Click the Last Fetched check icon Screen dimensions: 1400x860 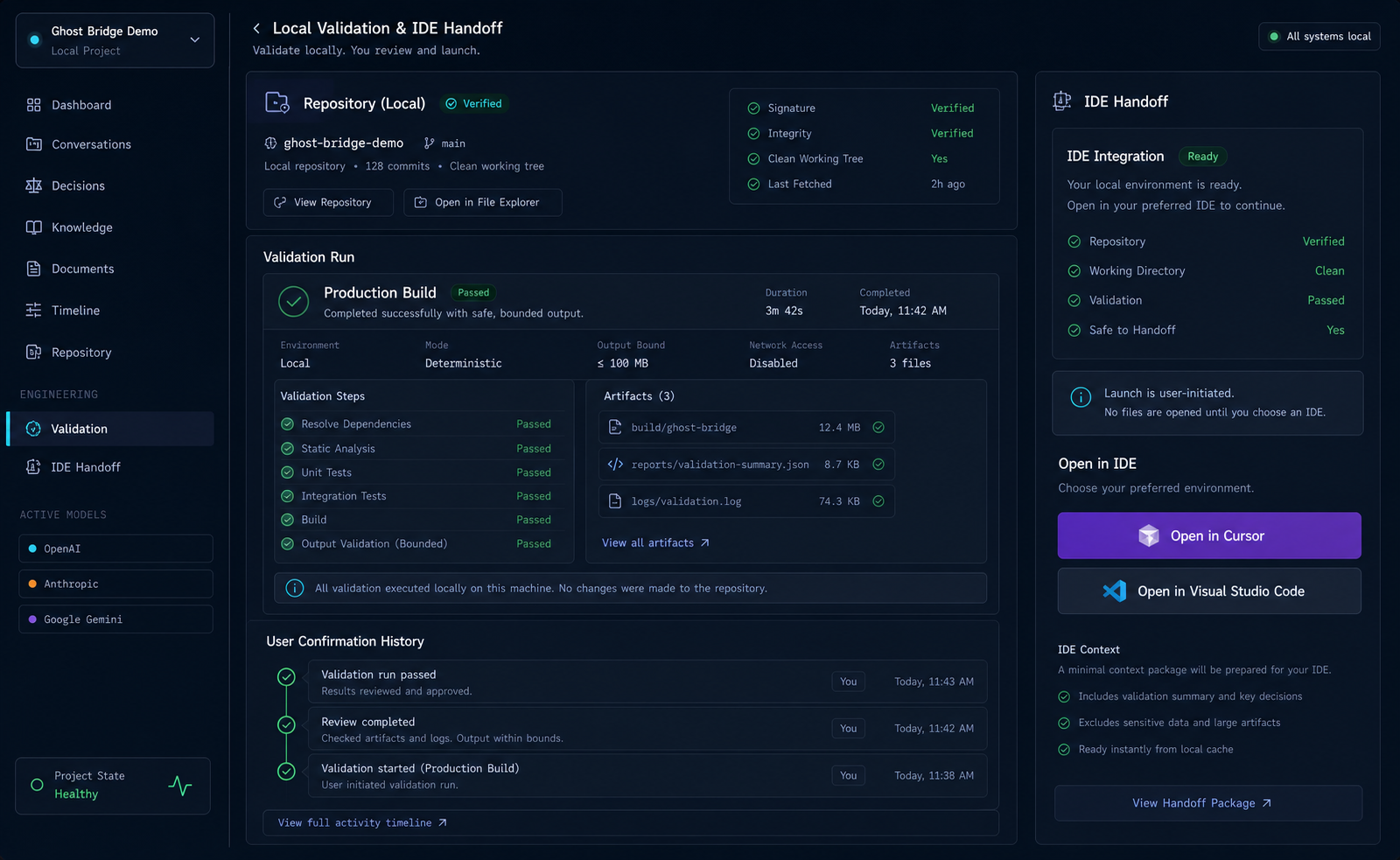coord(753,185)
